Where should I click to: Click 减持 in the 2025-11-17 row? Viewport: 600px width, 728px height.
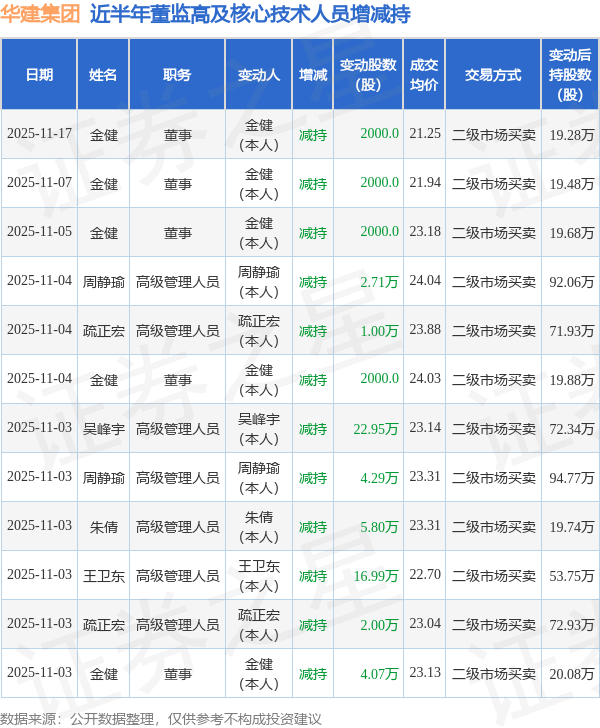313,135
